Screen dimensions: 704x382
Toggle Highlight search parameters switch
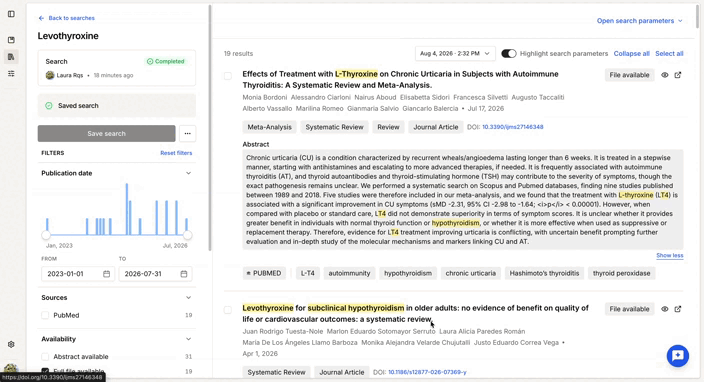(509, 53)
